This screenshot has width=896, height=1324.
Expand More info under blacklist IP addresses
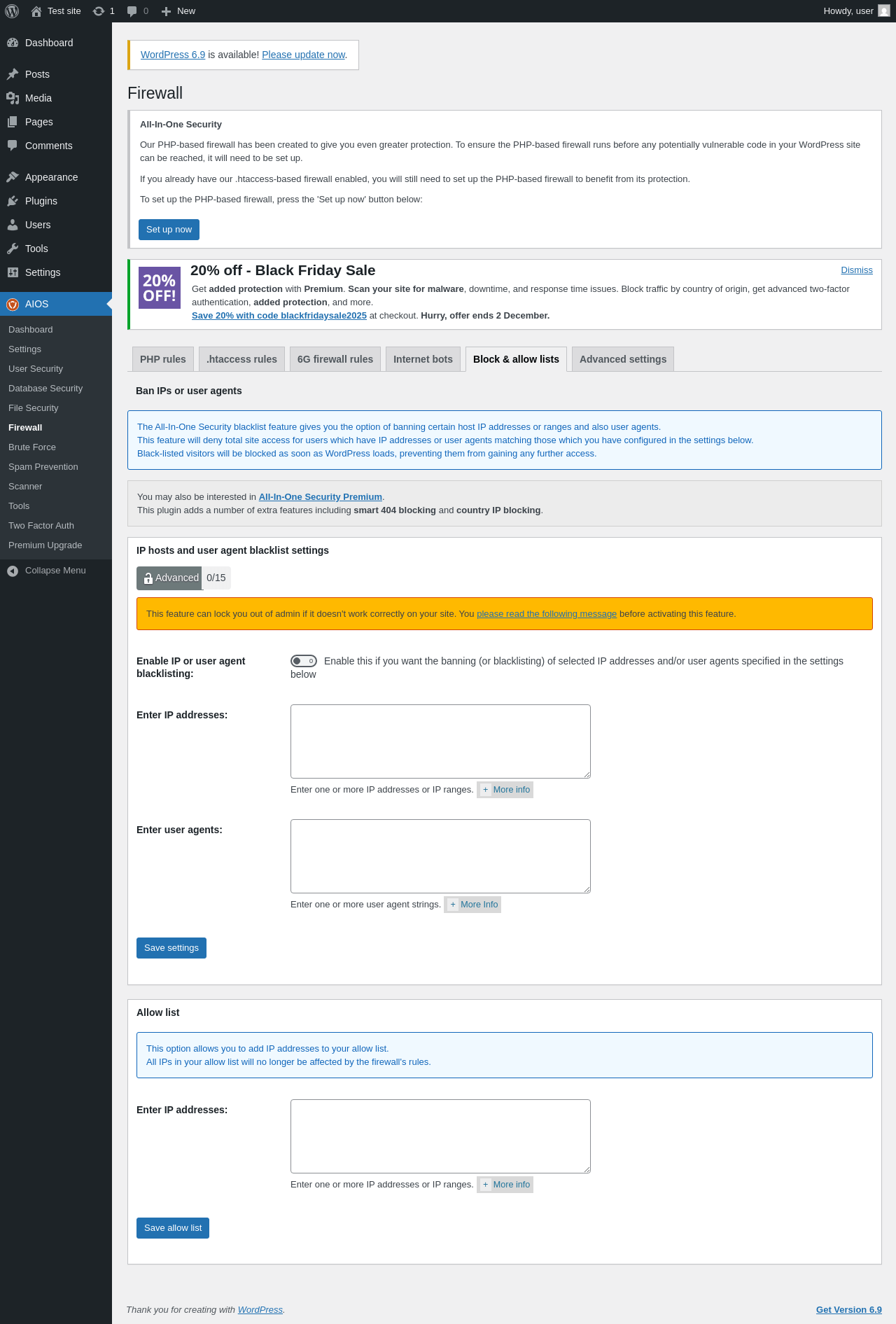click(x=505, y=790)
